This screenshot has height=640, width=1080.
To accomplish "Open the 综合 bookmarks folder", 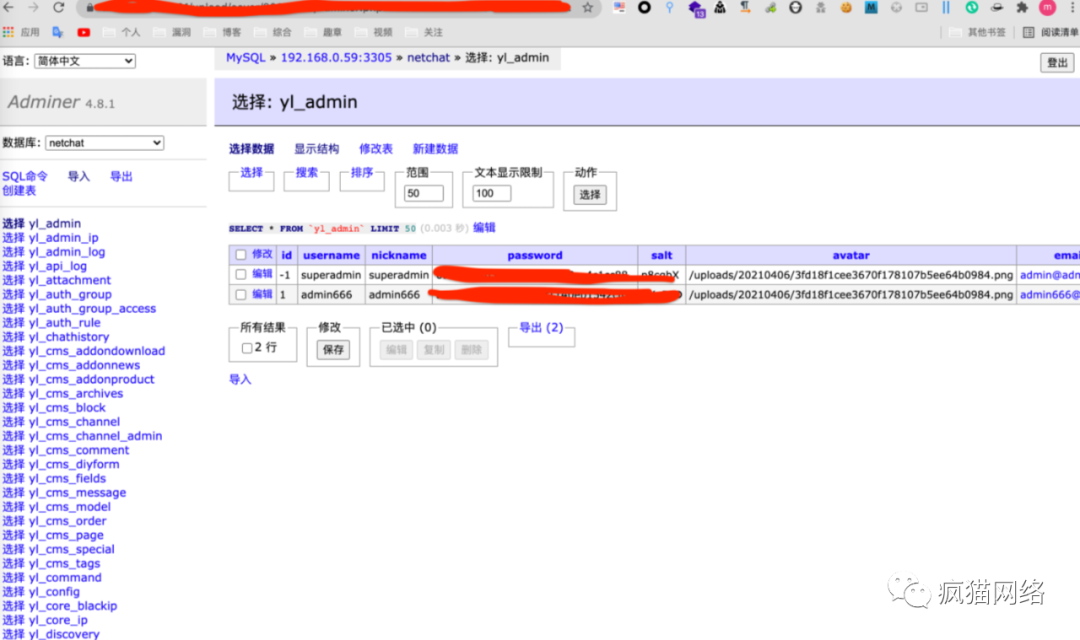I will pyautogui.click(x=273, y=32).
